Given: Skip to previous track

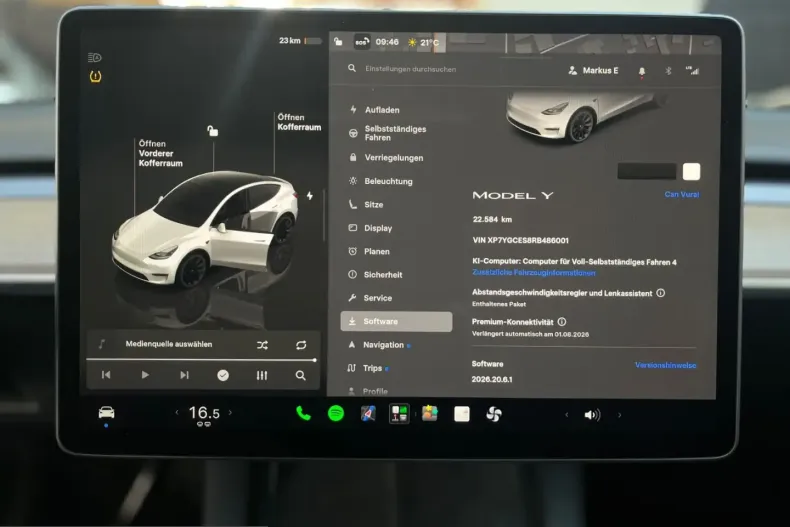Looking at the screenshot, I should tap(106, 375).
